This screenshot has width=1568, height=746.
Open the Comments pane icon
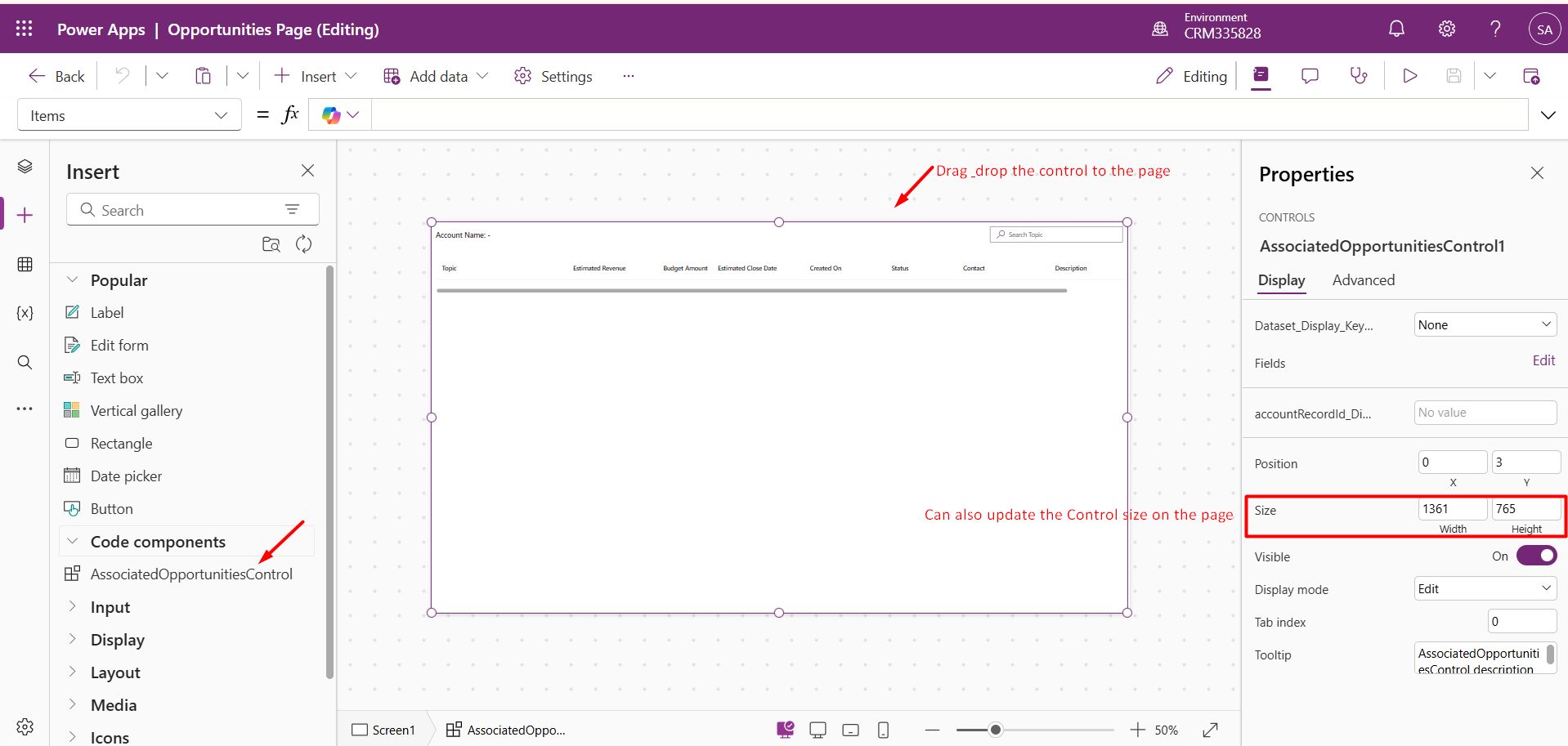pyautogui.click(x=1310, y=76)
